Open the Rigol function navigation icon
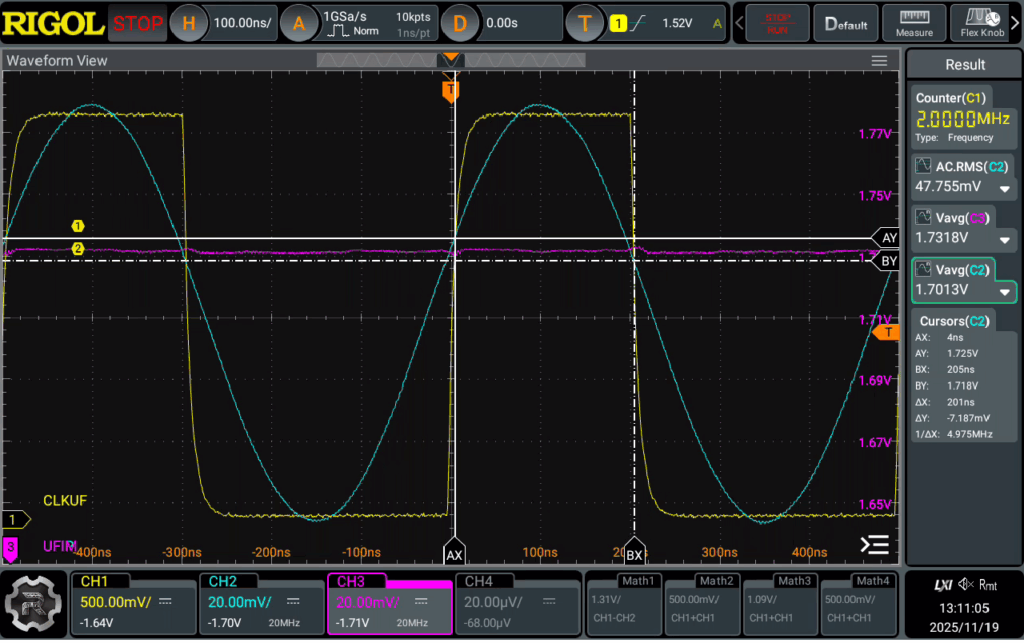 tap(33, 604)
